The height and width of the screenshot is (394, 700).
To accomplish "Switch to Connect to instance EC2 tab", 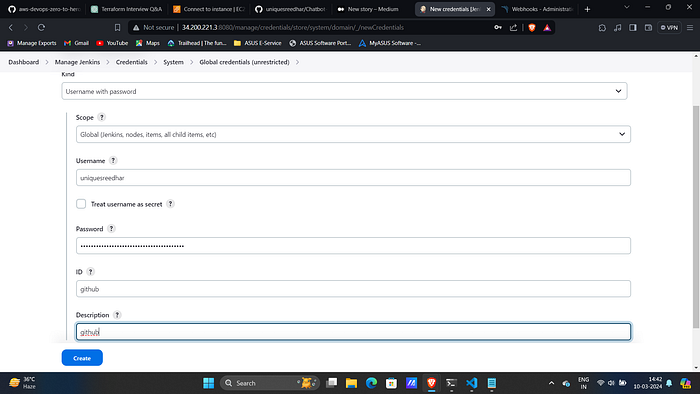I will pyautogui.click(x=209, y=9).
